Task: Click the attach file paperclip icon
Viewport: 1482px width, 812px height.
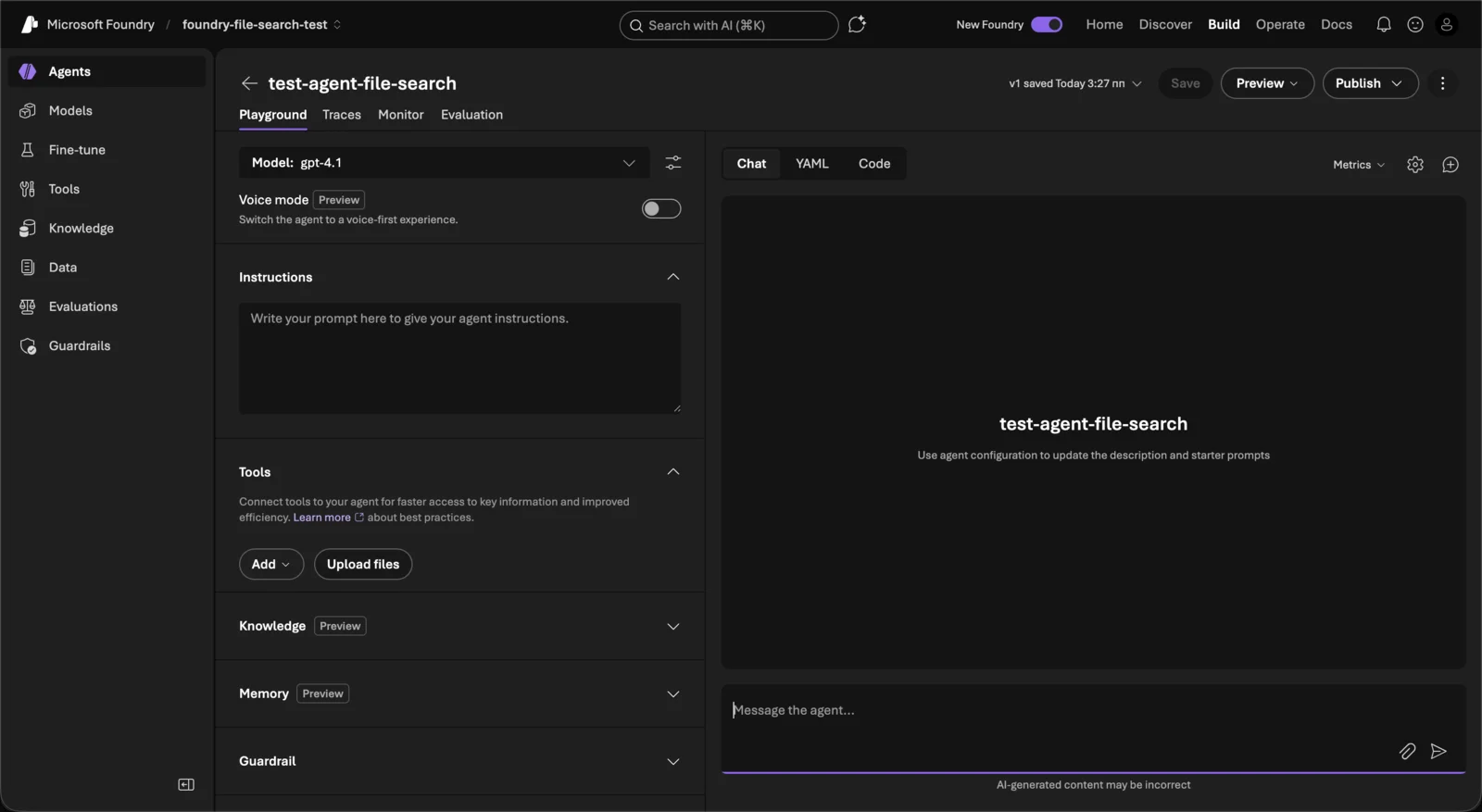Action: [x=1407, y=751]
